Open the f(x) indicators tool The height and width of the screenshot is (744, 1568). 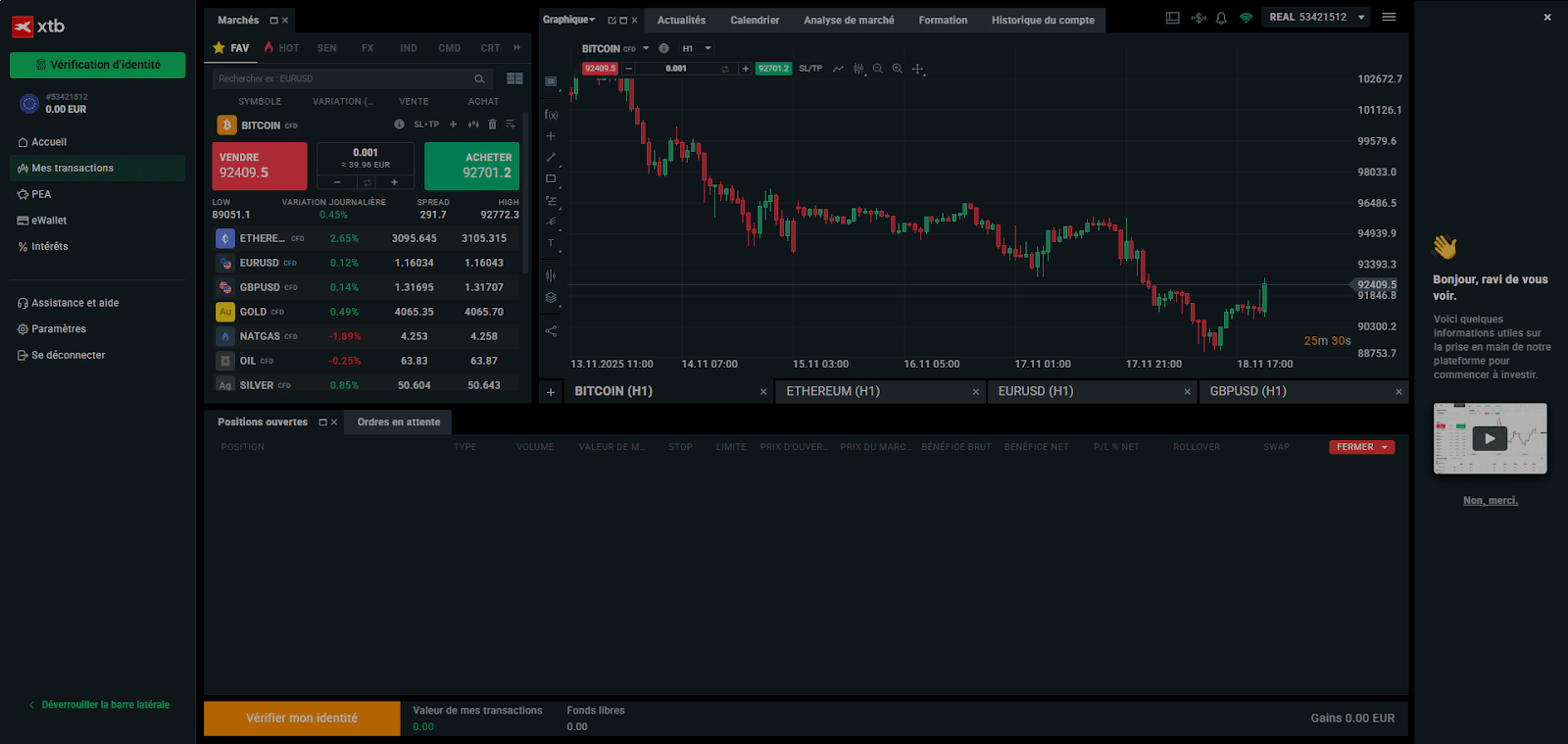coord(551,115)
